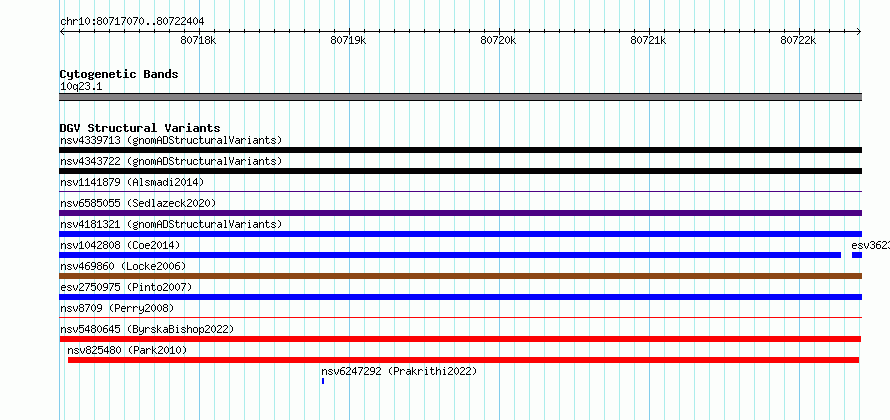The width and height of the screenshot is (890, 420).
Task: Open nsv1141879 (Alsmadi2014) variant label
Action: click(x=132, y=182)
